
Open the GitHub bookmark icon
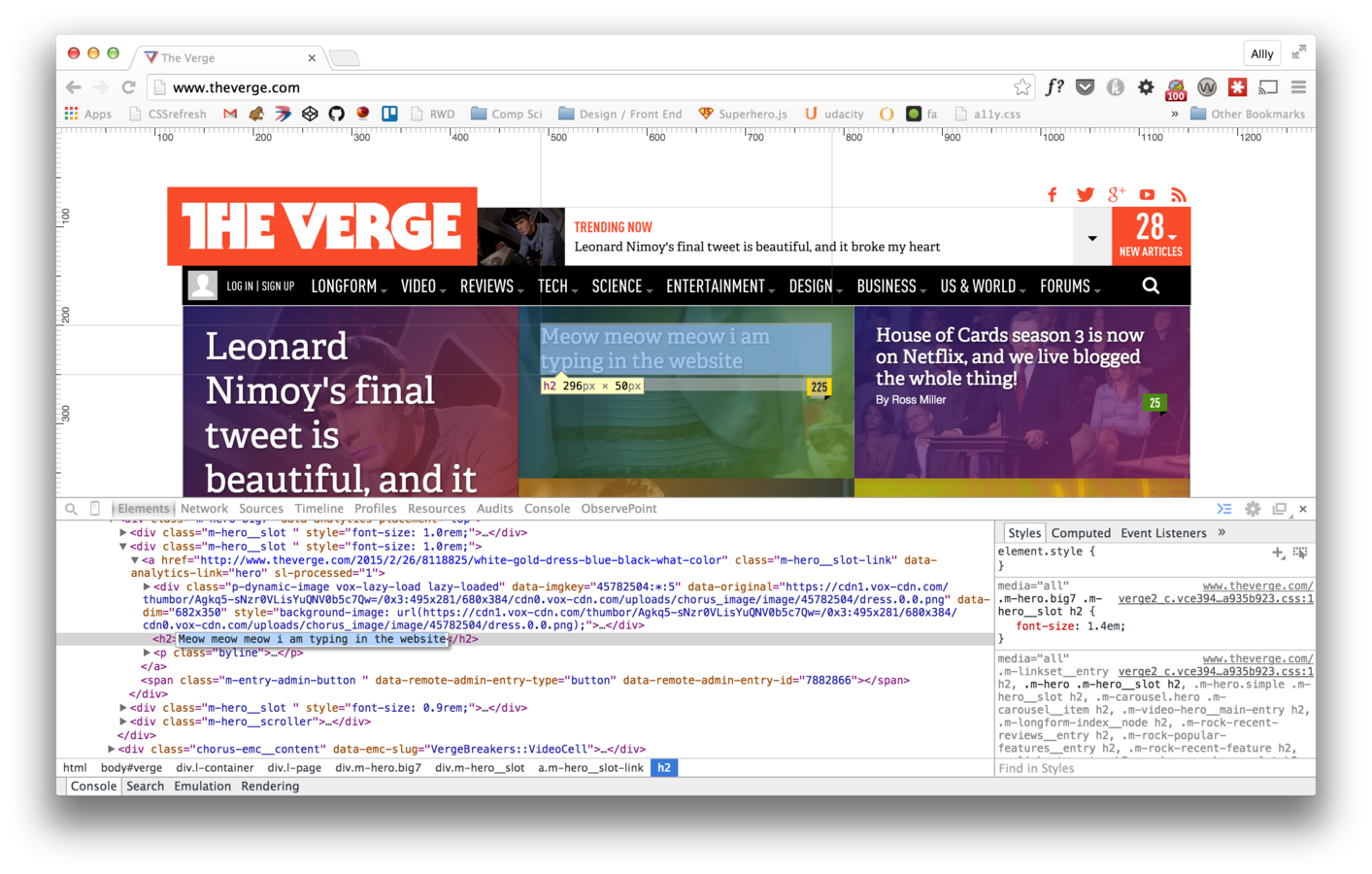336,114
